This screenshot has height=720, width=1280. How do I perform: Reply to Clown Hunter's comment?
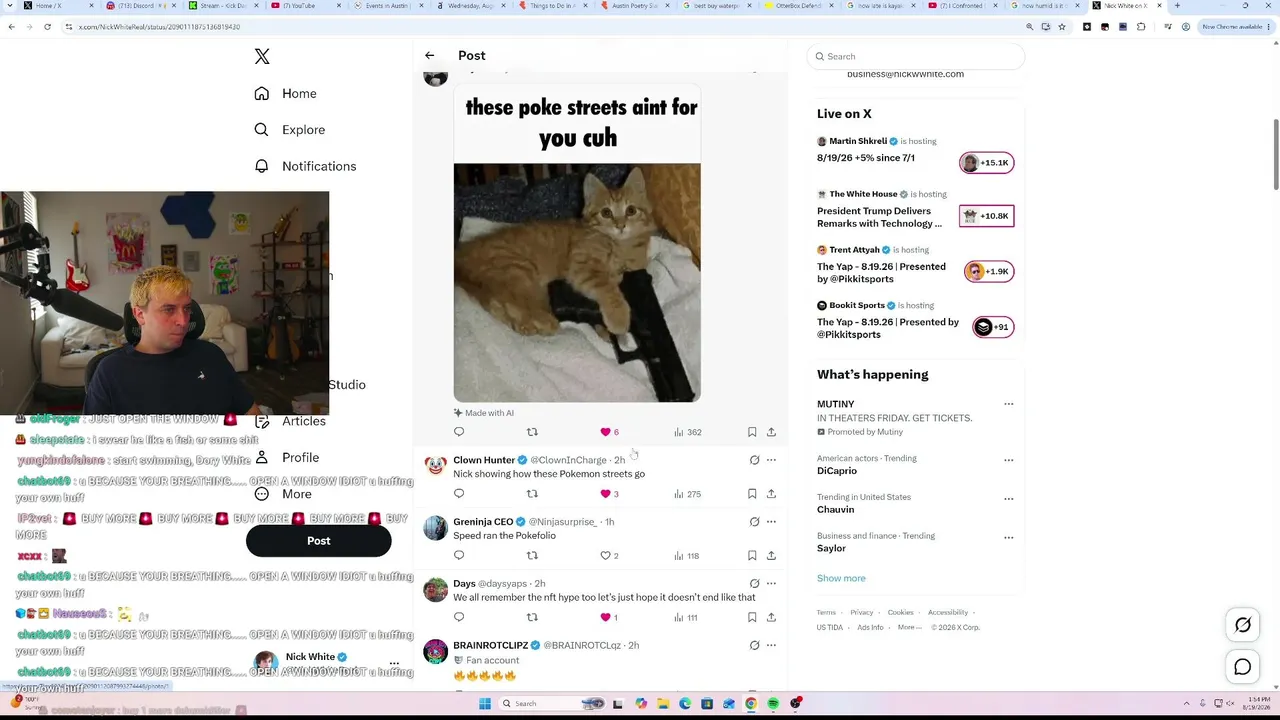click(x=459, y=494)
